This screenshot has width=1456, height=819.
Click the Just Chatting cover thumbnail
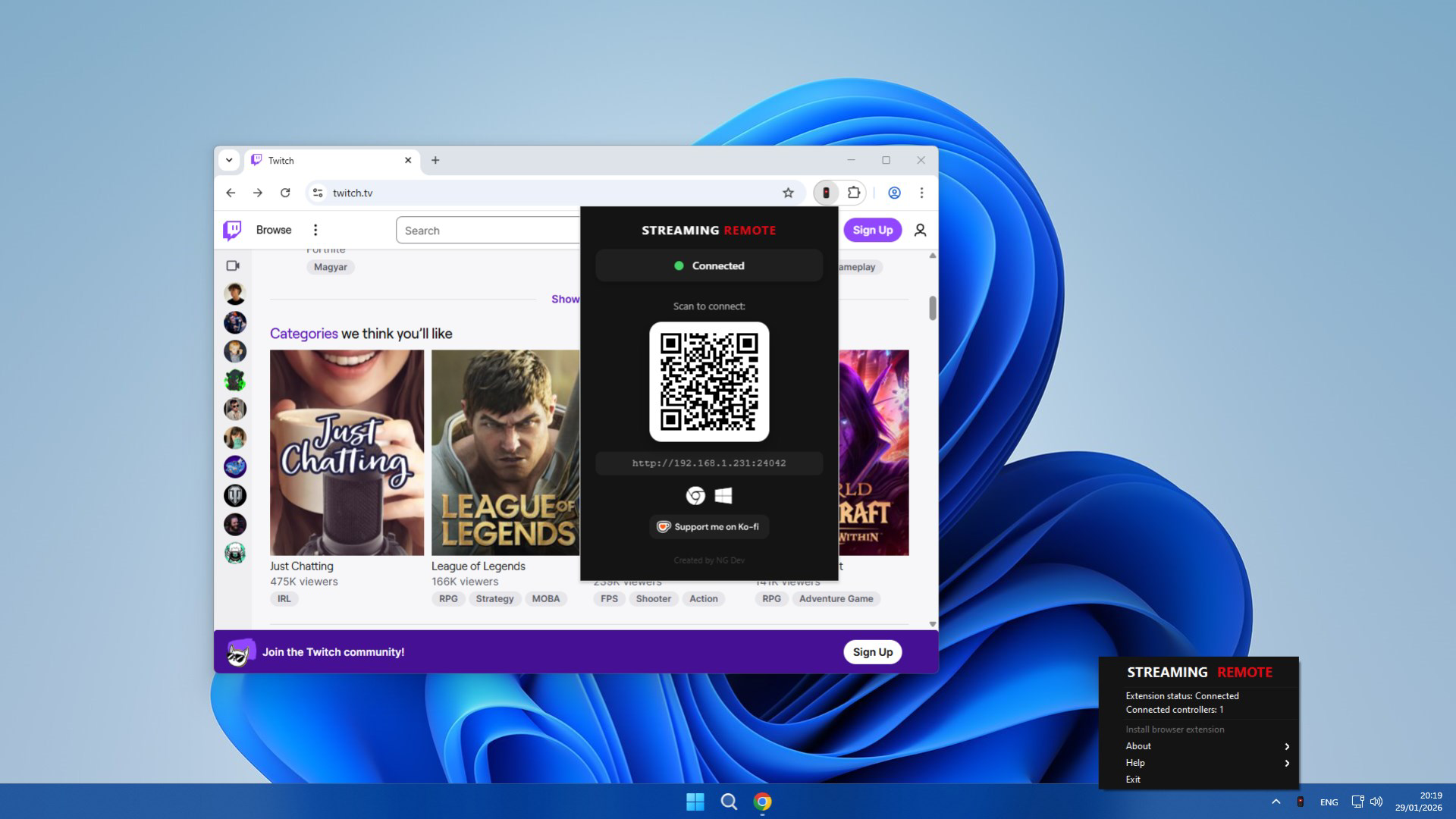347,453
